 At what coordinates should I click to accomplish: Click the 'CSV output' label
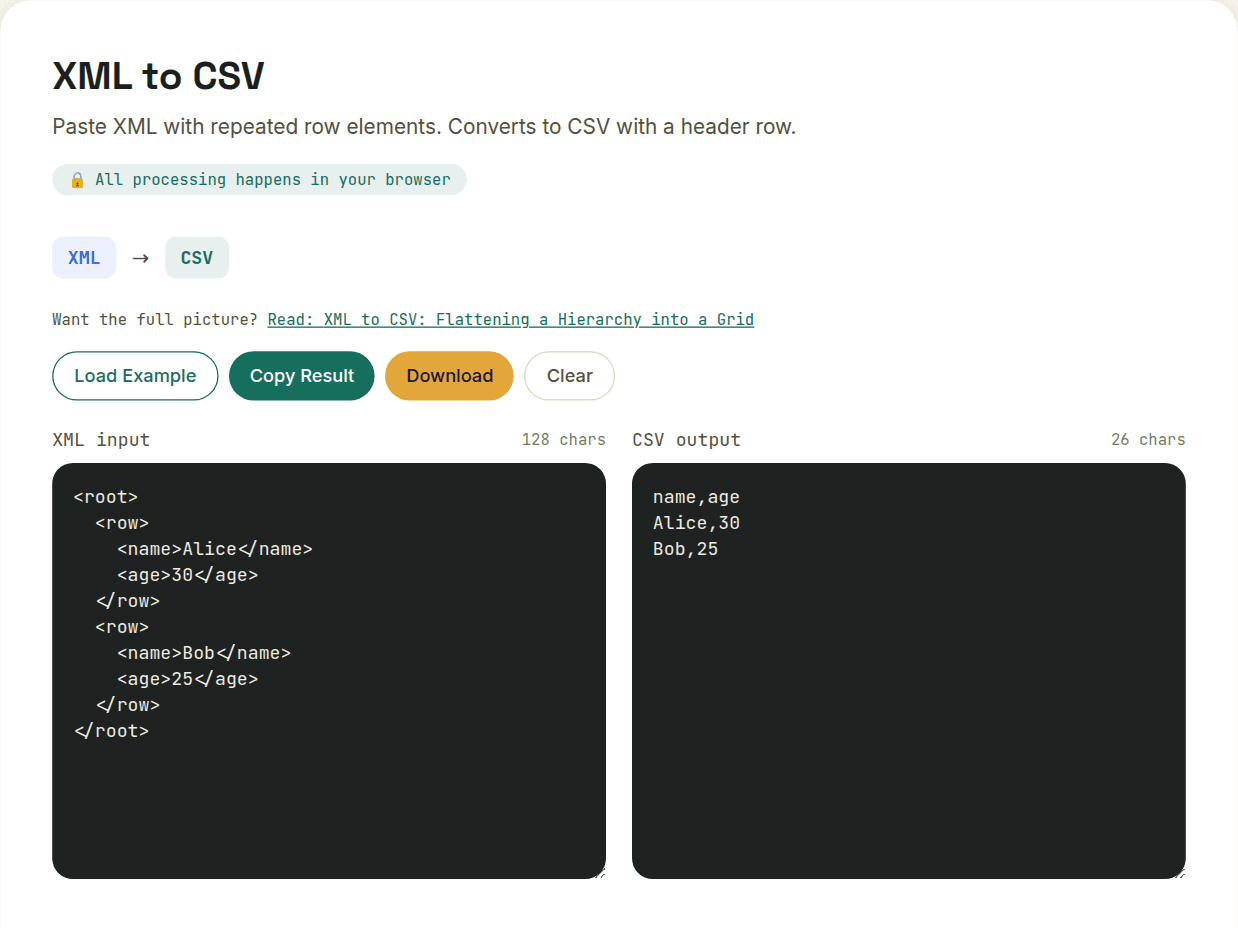[687, 440]
